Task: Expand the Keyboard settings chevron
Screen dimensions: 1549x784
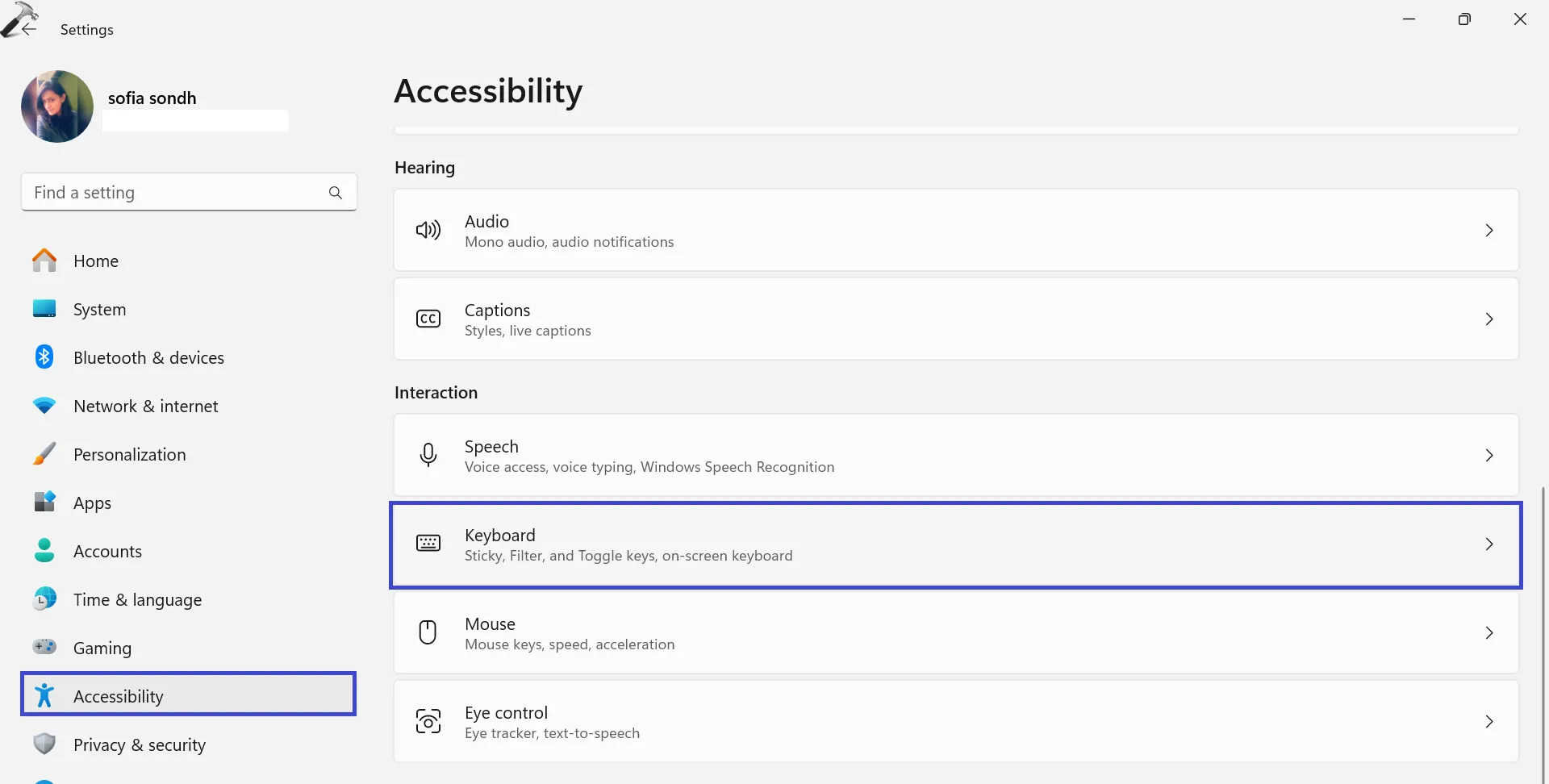Action: 1489,544
